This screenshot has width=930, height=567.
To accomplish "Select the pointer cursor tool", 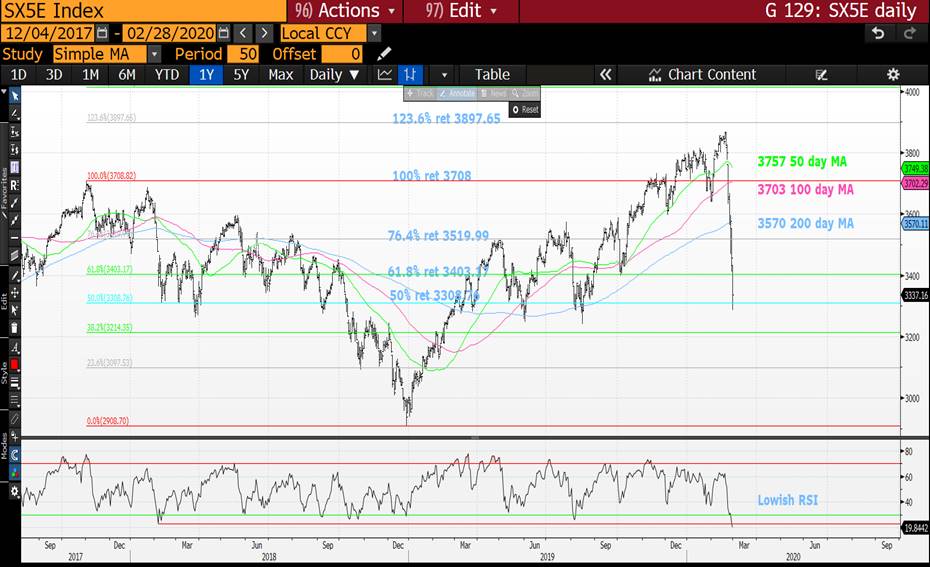I will pos(15,95).
